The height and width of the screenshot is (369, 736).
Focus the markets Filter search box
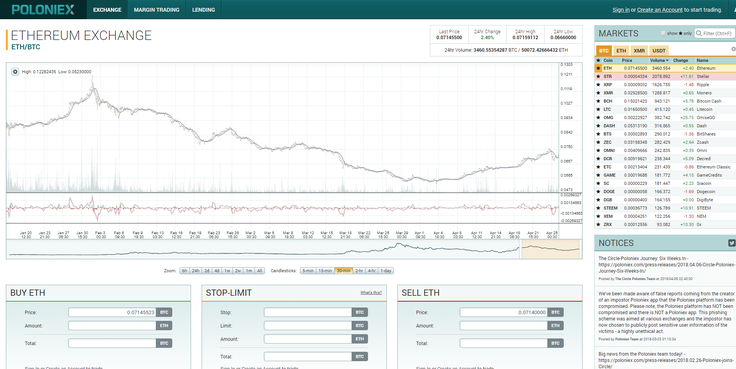[714, 33]
